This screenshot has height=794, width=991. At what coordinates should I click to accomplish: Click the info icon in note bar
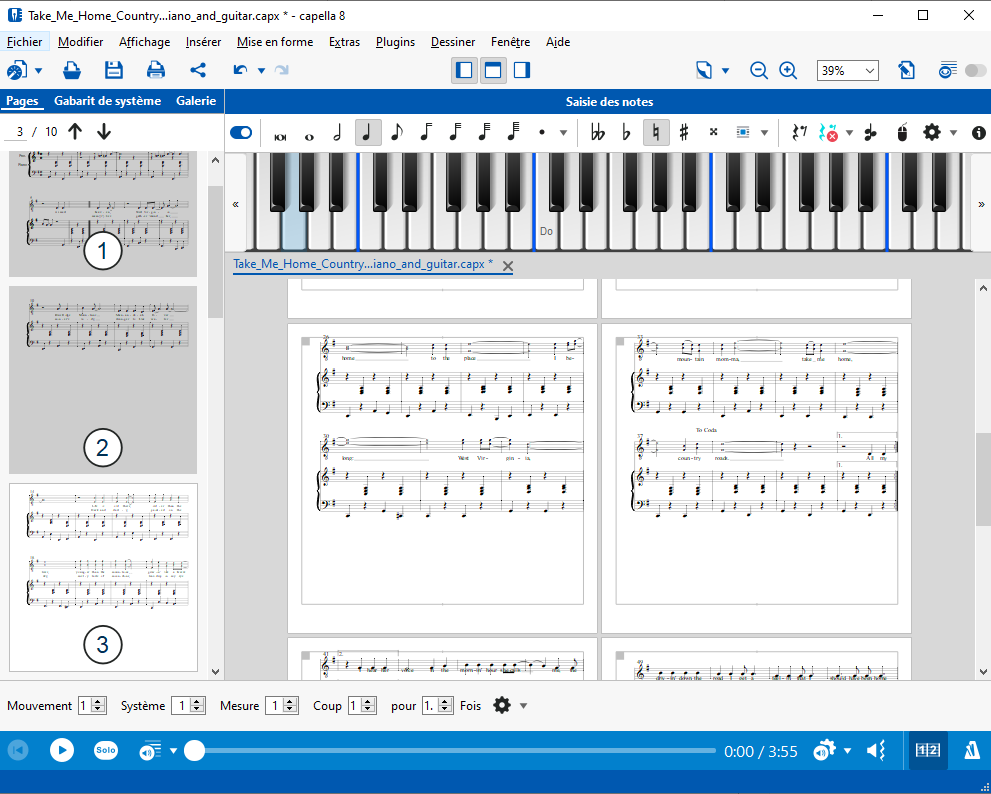coord(978,133)
